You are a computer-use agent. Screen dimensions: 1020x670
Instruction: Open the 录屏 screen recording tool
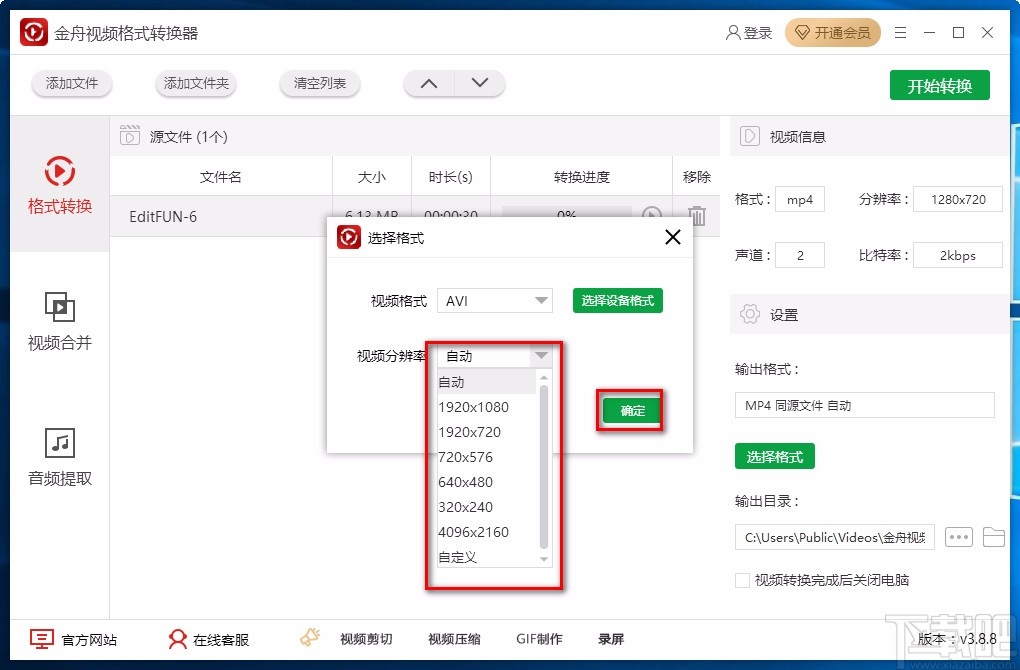point(610,637)
